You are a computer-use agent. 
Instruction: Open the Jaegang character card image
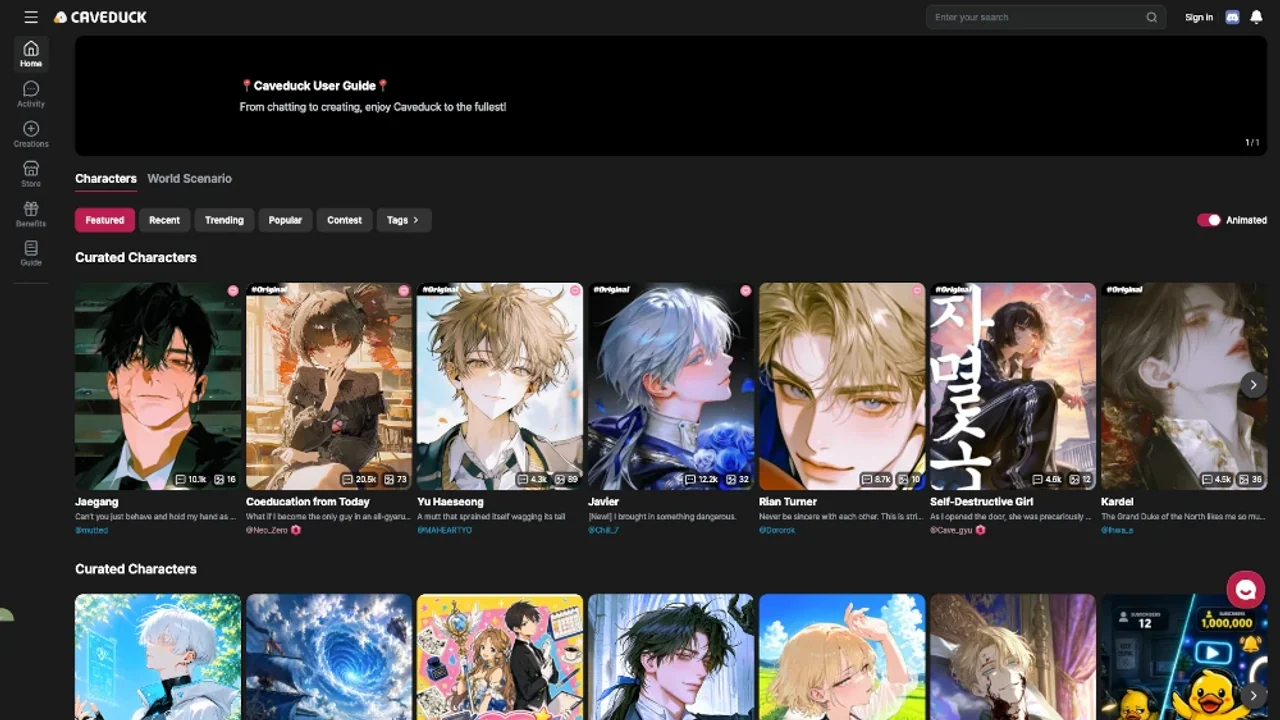pyautogui.click(x=158, y=386)
